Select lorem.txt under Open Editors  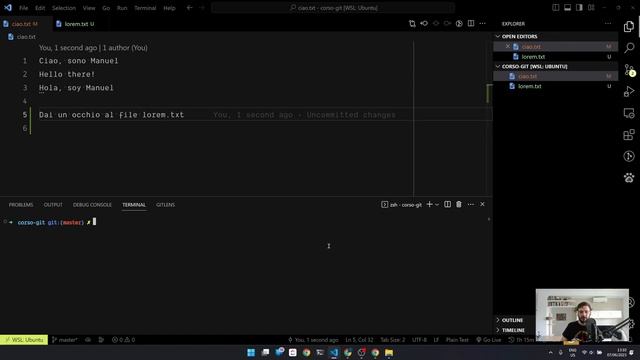tap(556, 57)
